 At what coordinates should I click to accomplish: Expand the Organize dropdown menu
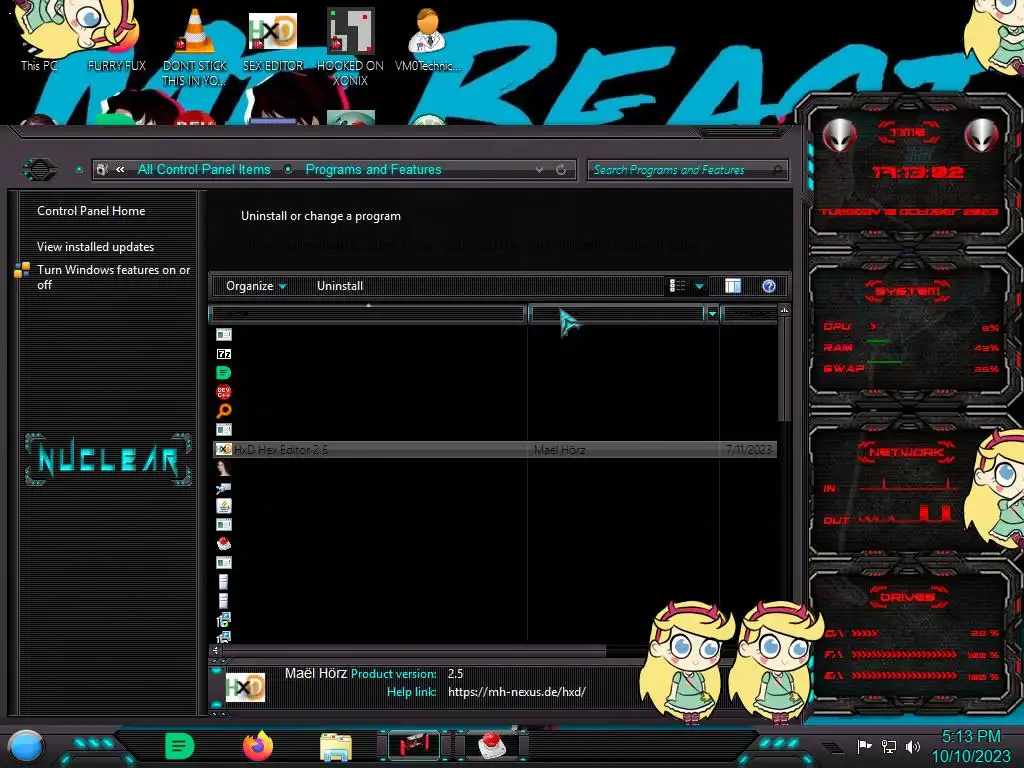click(x=256, y=286)
